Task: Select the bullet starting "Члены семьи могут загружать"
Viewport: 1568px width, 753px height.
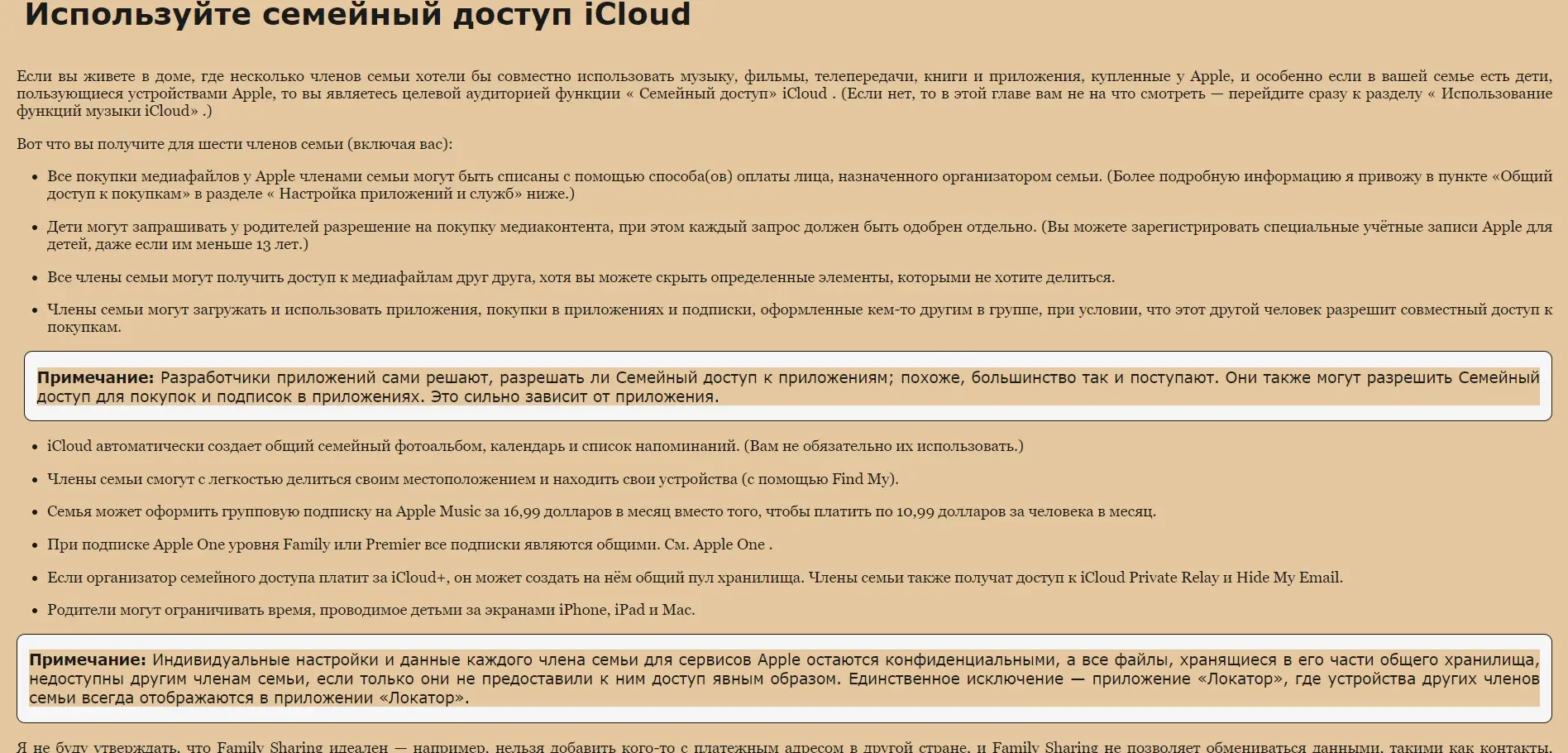Action: 800,319
